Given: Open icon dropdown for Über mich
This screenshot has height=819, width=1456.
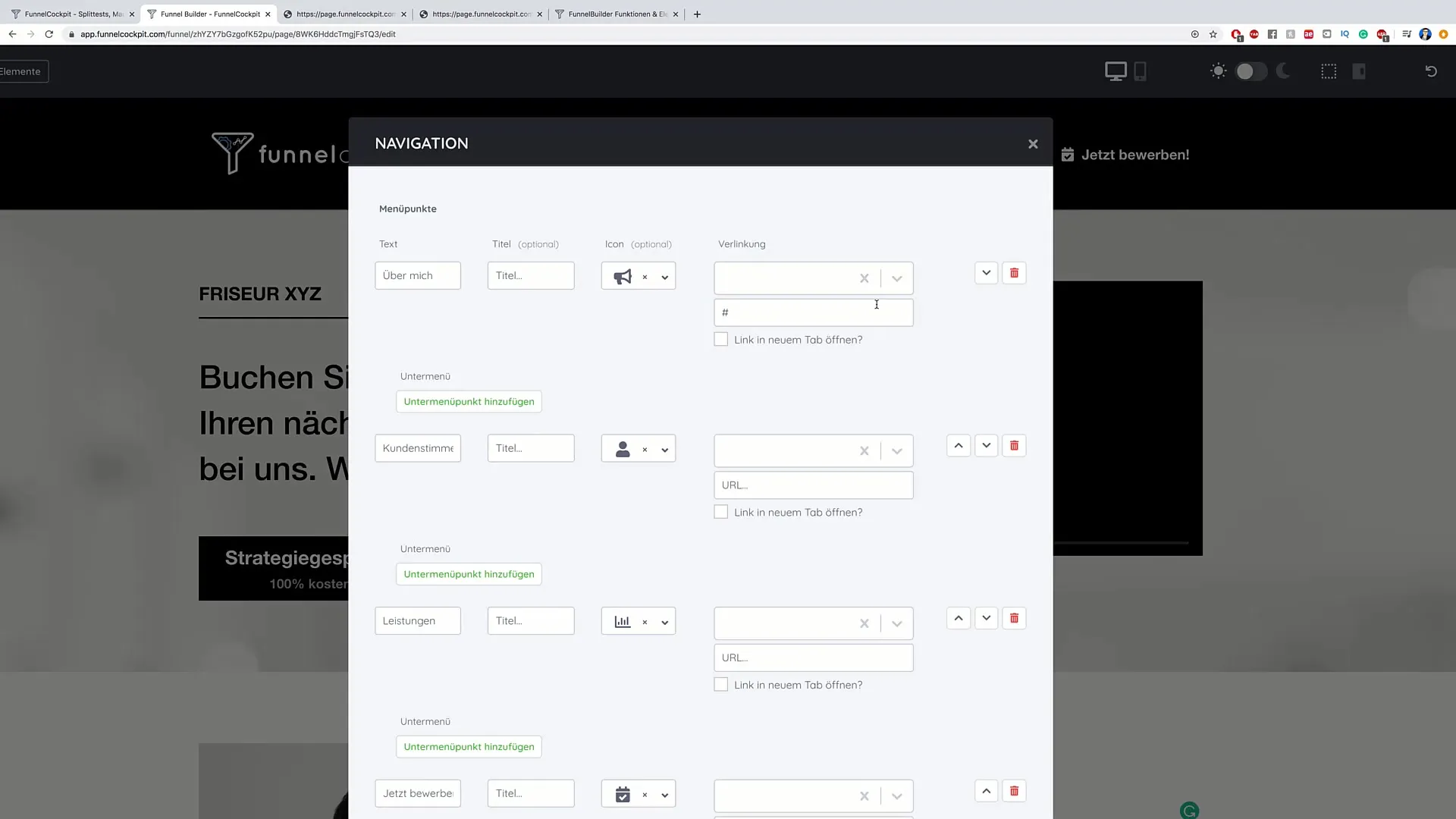Looking at the screenshot, I should pyautogui.click(x=665, y=277).
